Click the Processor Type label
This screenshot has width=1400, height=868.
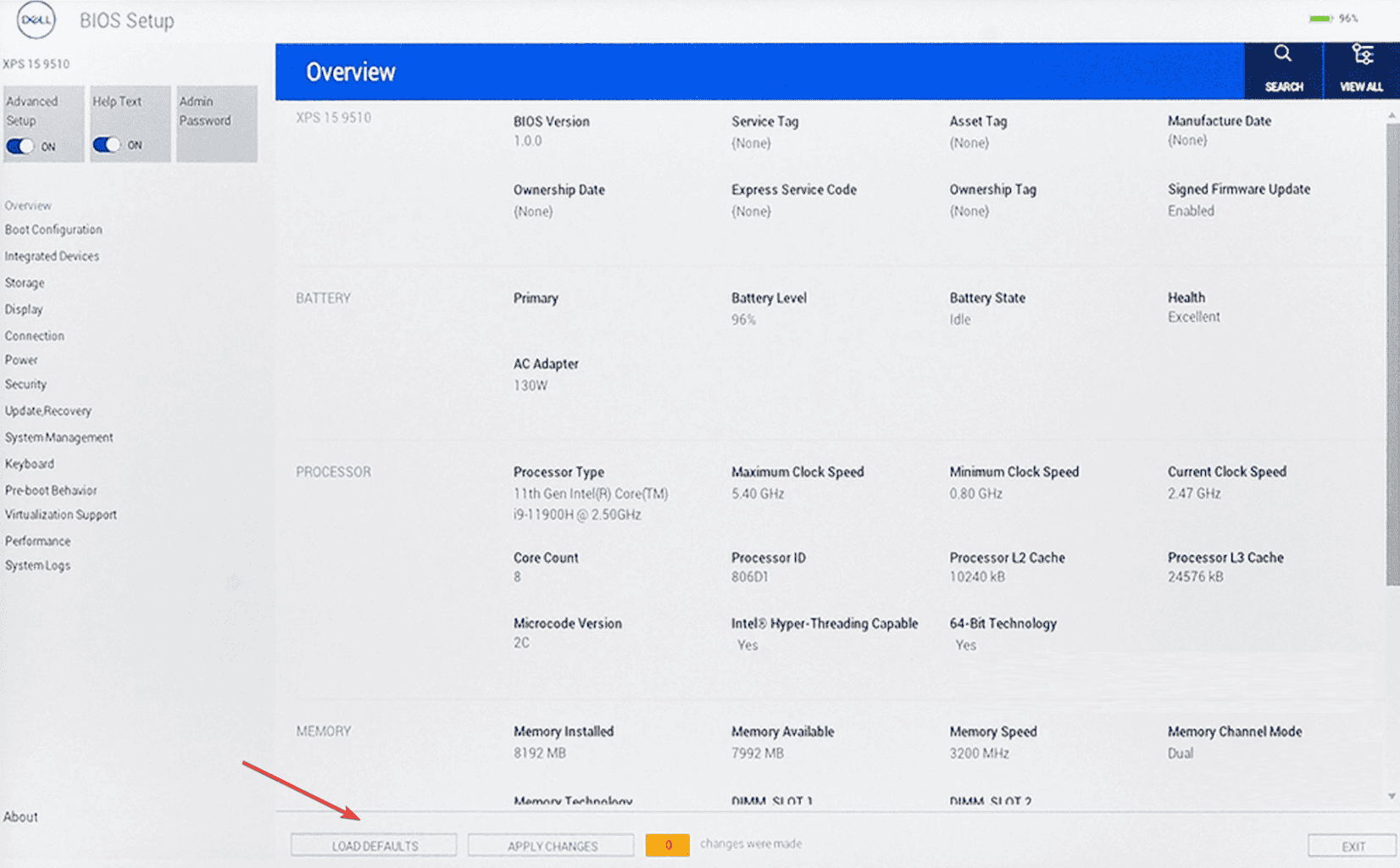tap(558, 472)
